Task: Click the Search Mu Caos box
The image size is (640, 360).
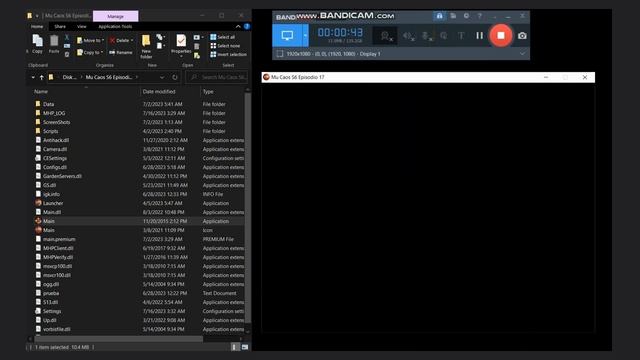Action: coord(217,77)
